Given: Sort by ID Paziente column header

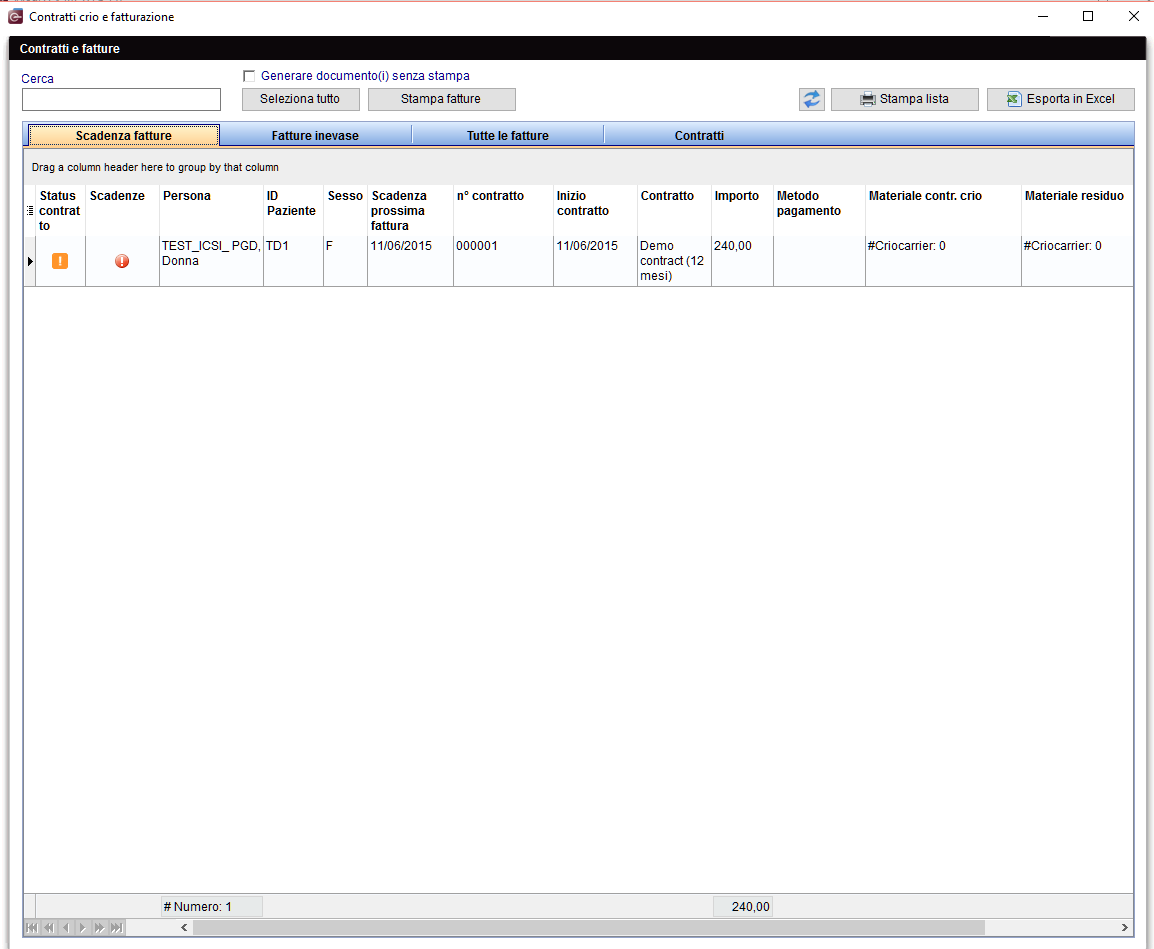Looking at the screenshot, I should click(x=294, y=211).
